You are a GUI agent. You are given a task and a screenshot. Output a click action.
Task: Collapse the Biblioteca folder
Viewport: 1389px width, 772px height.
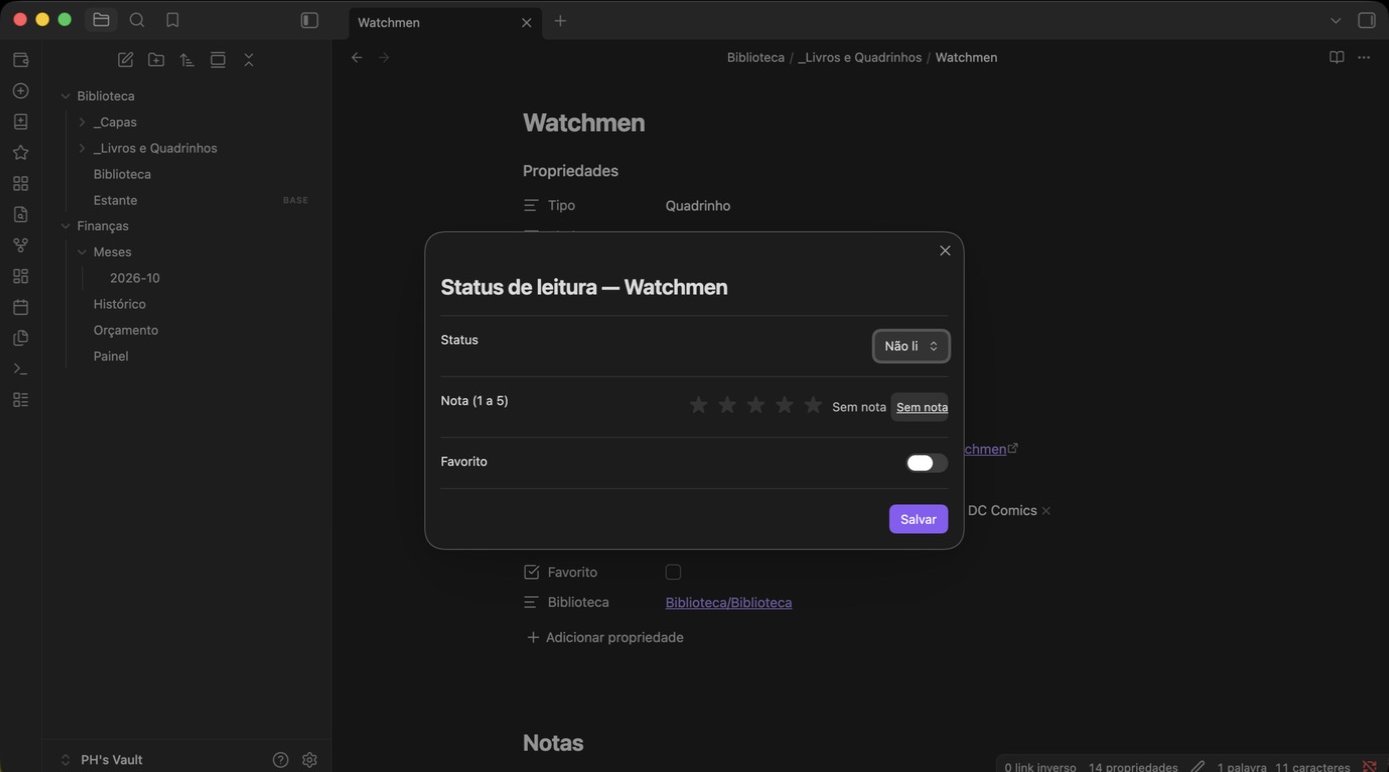tap(66, 96)
